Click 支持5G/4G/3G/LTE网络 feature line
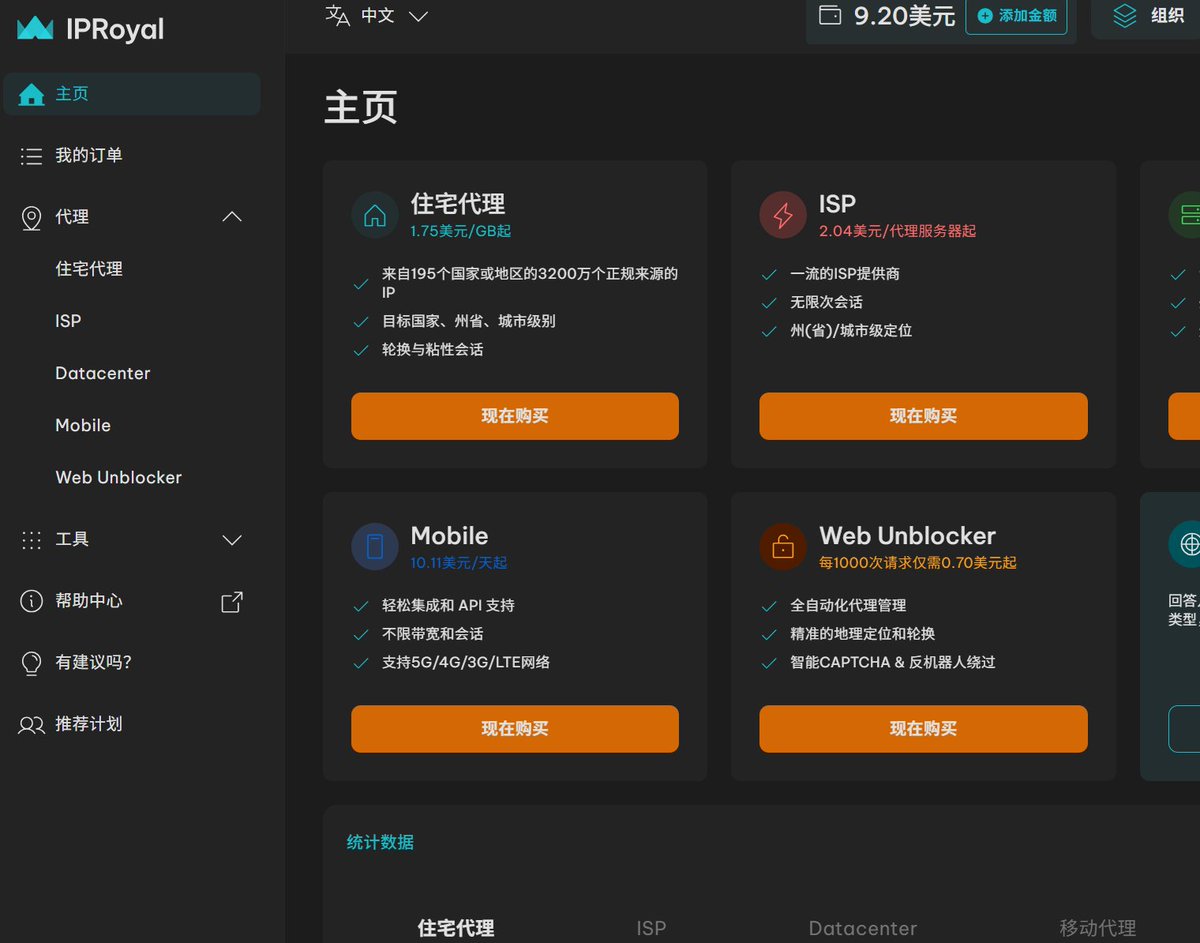This screenshot has height=943, width=1200. point(466,662)
